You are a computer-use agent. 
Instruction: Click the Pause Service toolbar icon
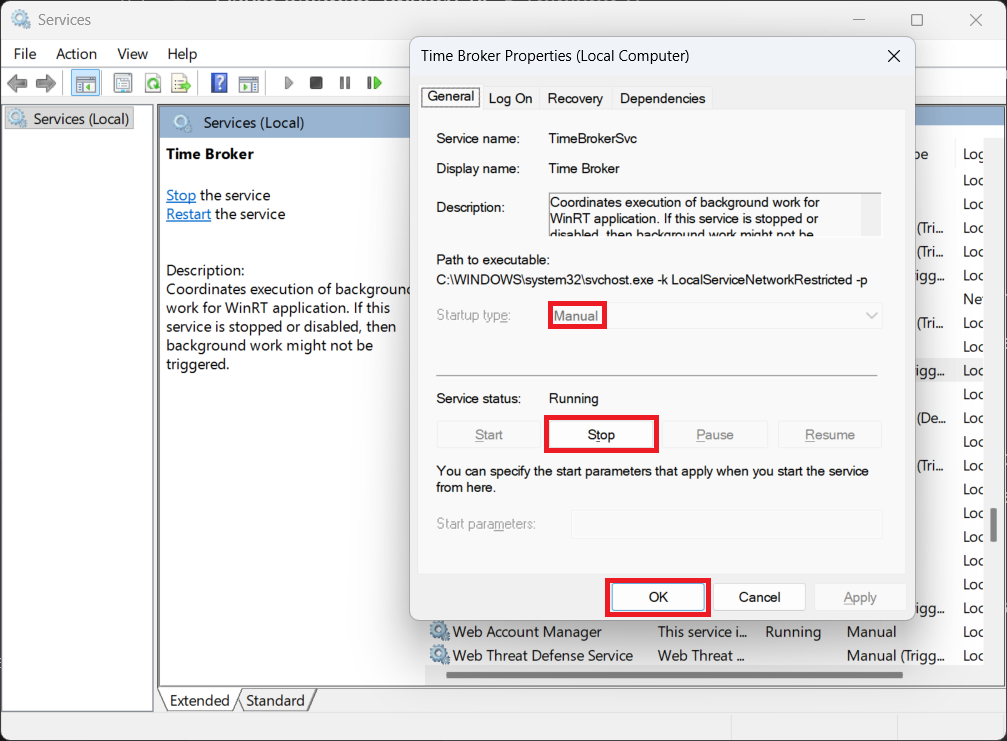pos(345,83)
